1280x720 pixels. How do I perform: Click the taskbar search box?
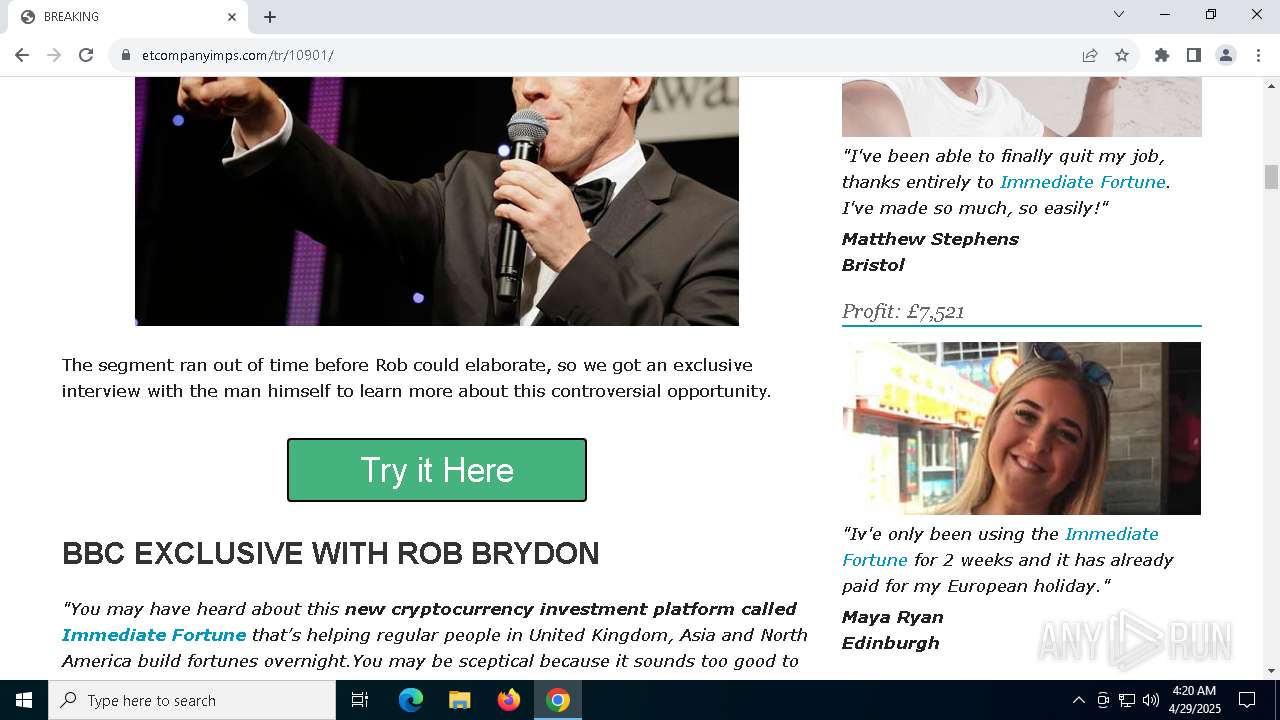click(192, 700)
